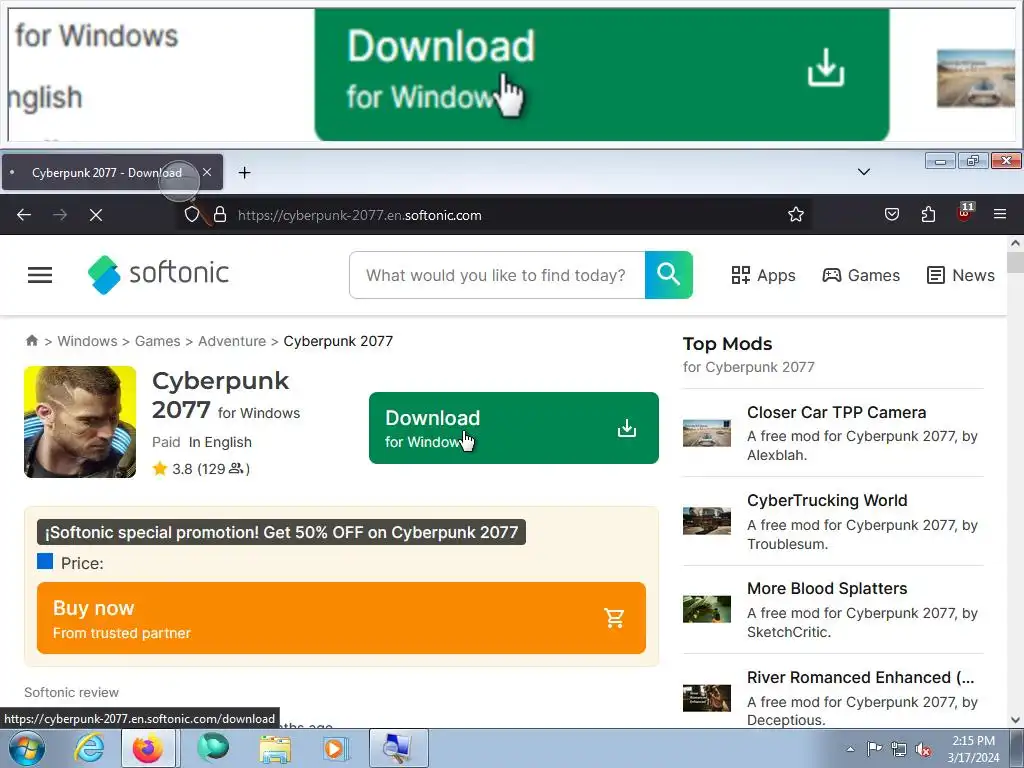The width and height of the screenshot is (1024, 768).
Task: Open CyberTrucking World mod
Action: 827,500
